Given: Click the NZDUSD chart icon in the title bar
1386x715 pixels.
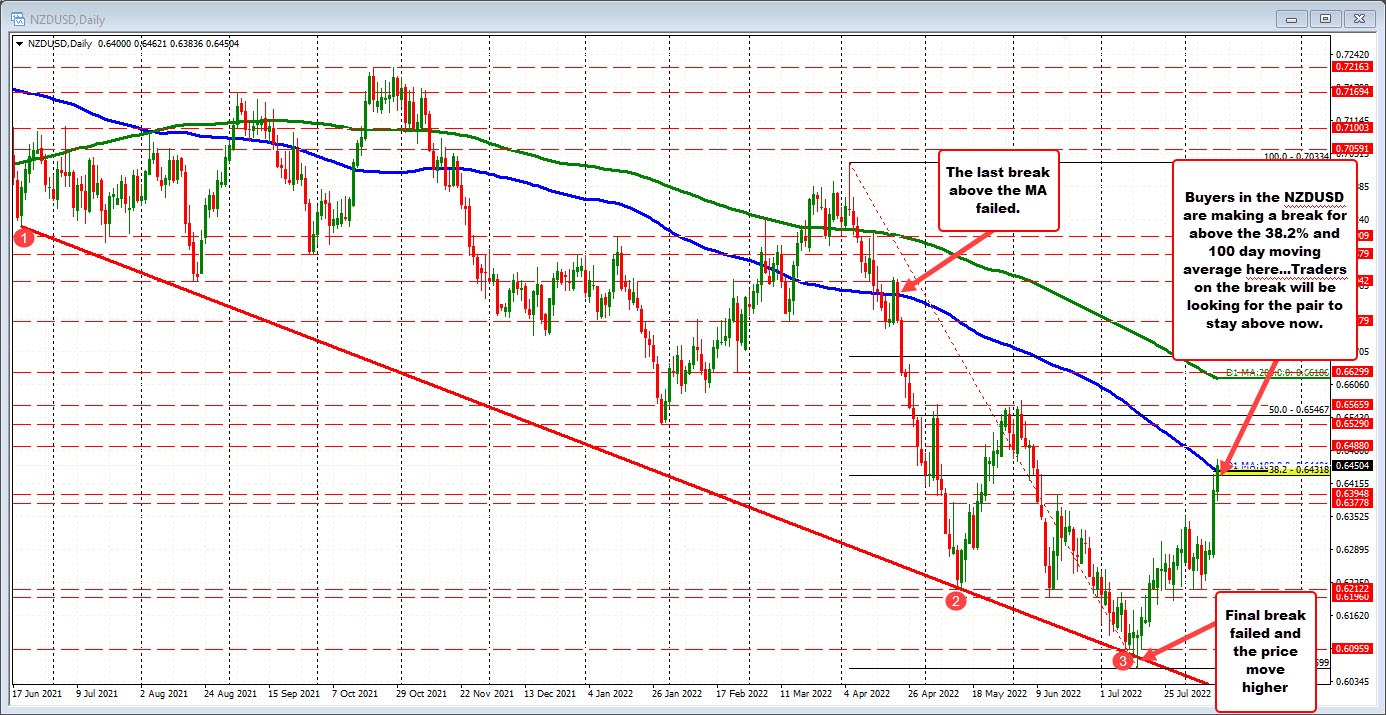Looking at the screenshot, I should [x=18, y=18].
